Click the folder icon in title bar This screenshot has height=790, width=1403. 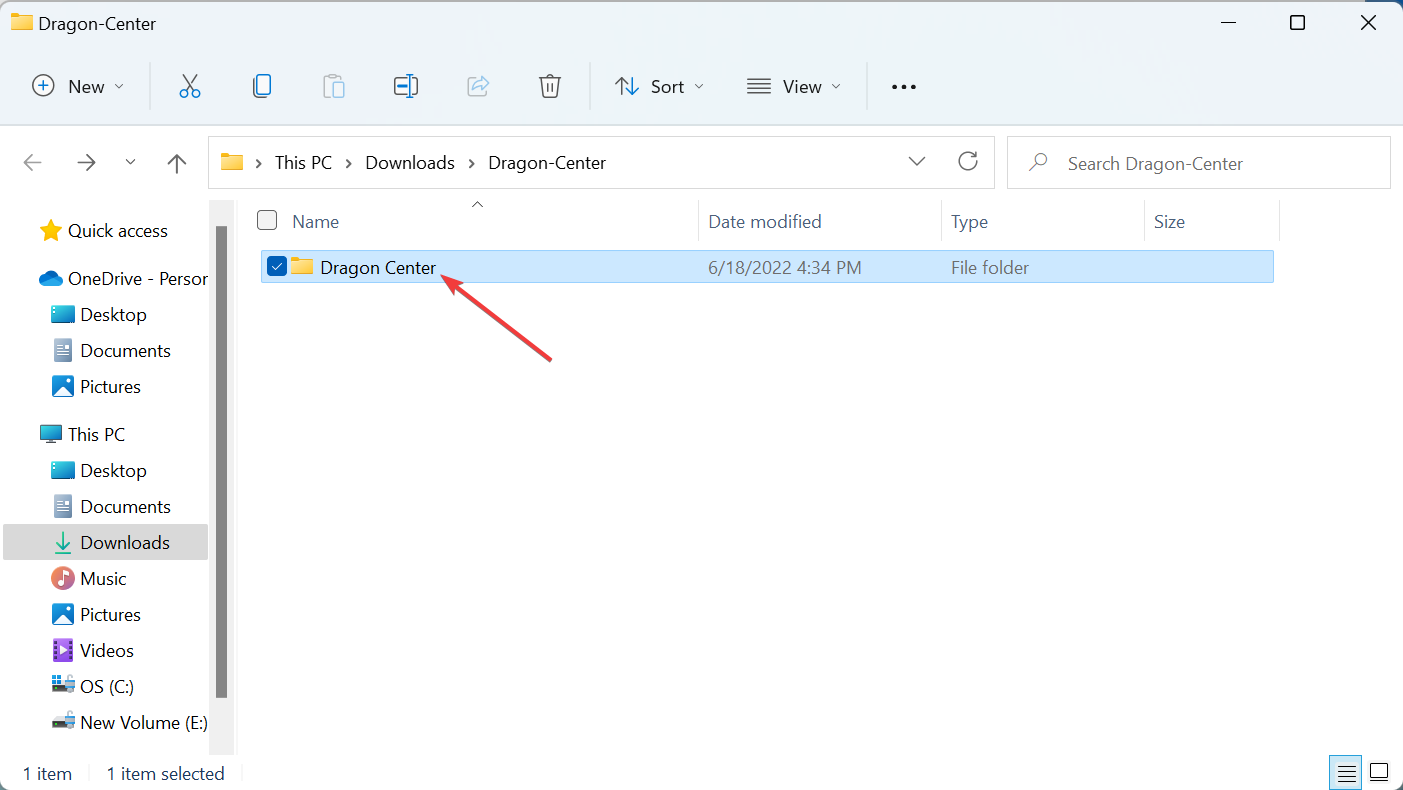pos(21,22)
